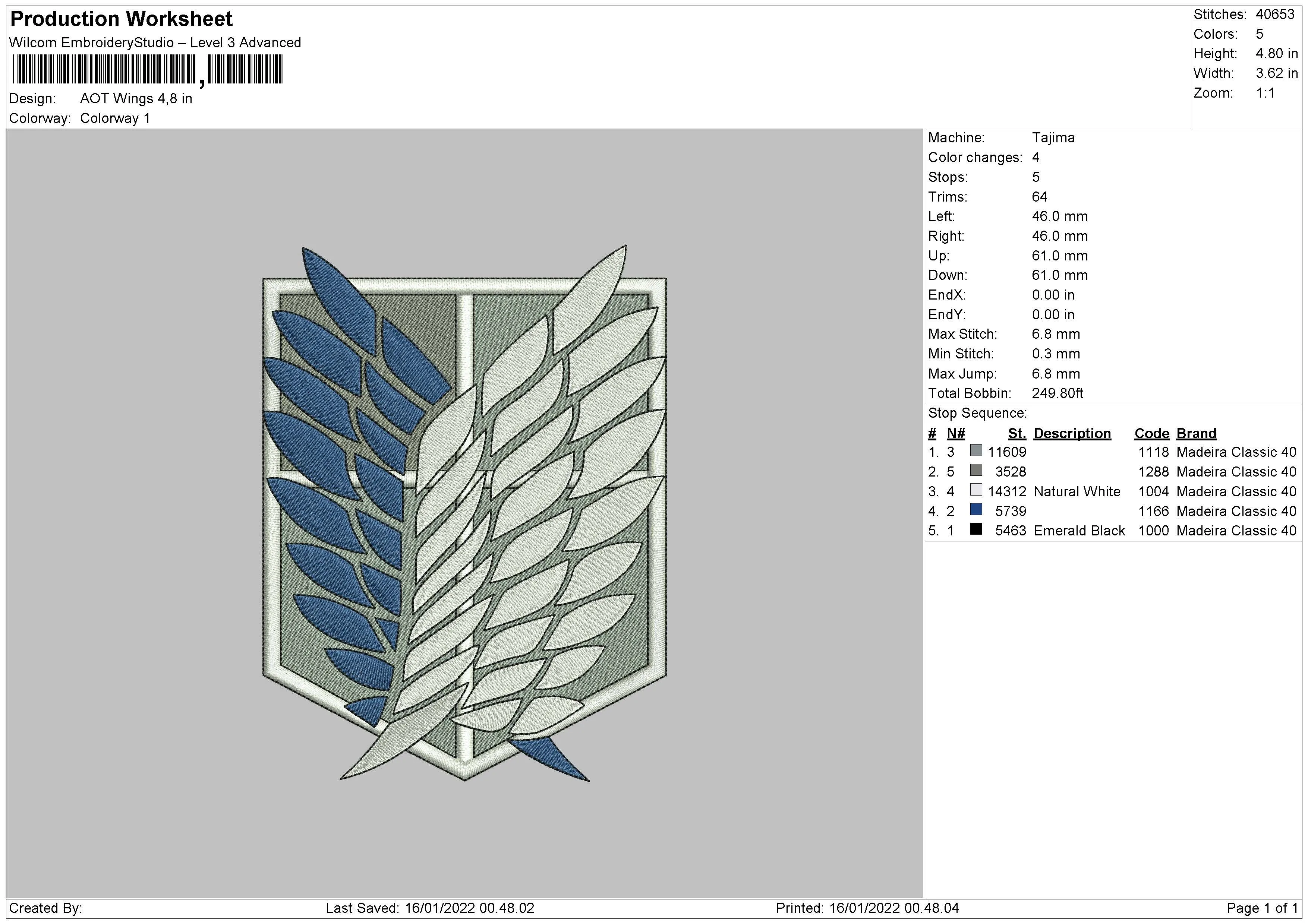Click the 'Page 1 of 1' footer text

(x=1263, y=908)
